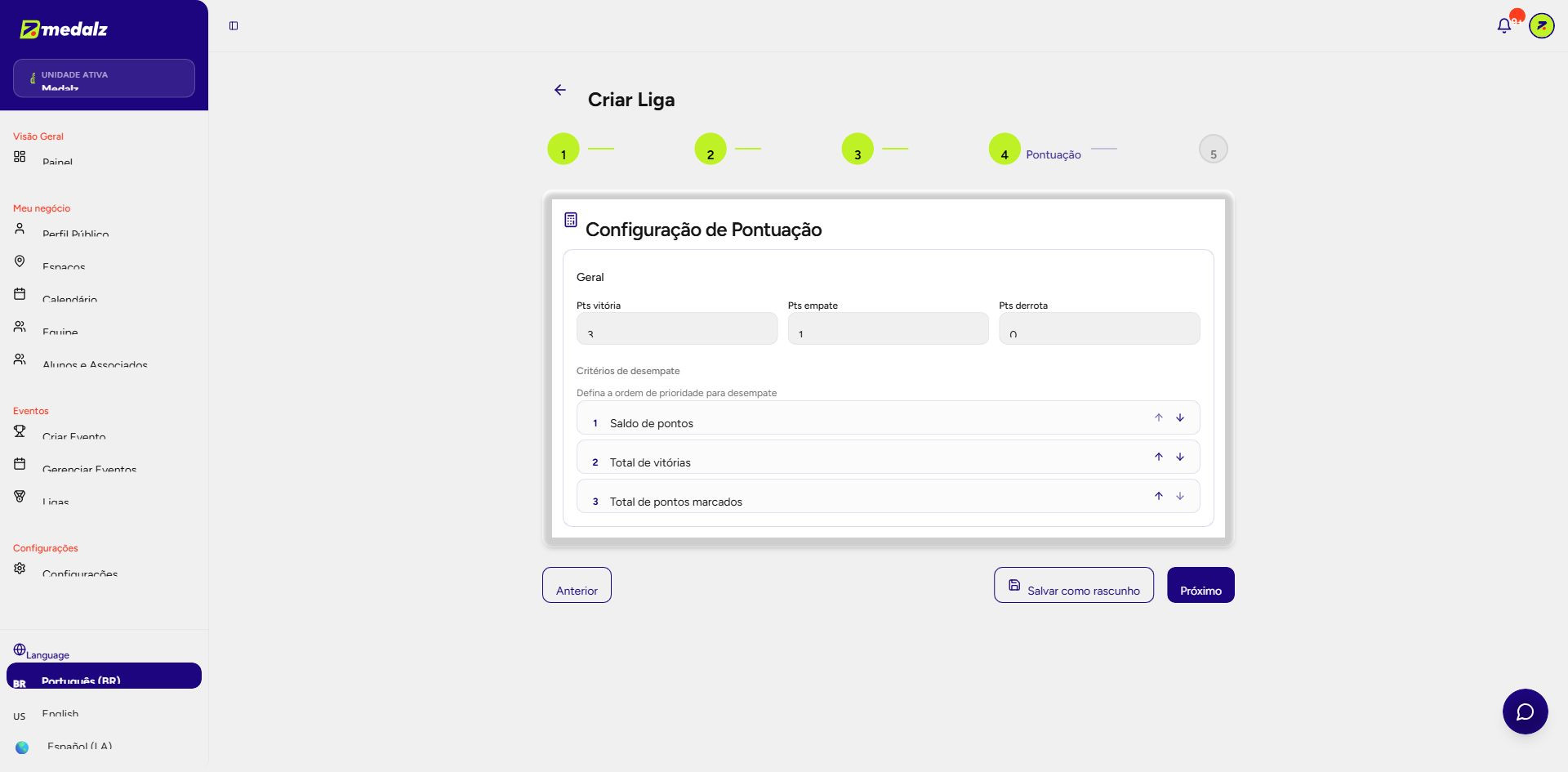Open Perfil Público in the sidebar
This screenshot has height=772, width=1568.
[x=104, y=230]
